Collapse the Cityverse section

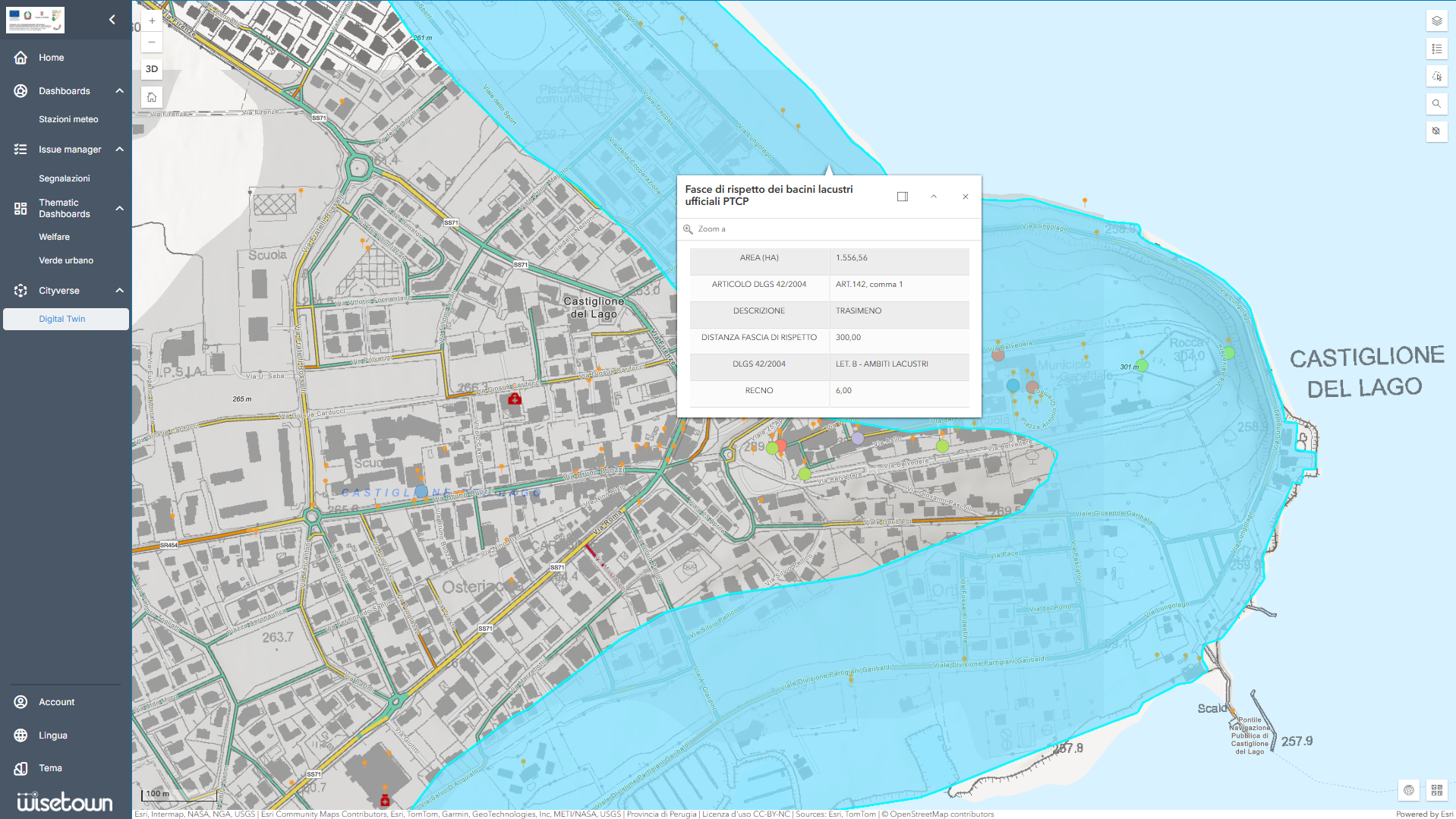(x=119, y=291)
